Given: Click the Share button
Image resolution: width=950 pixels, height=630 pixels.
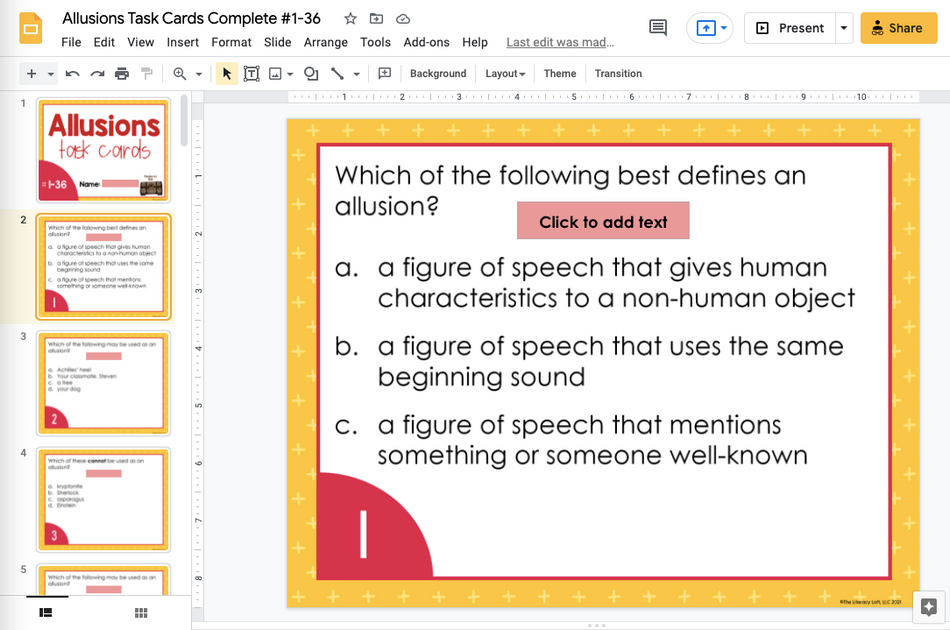Looking at the screenshot, I should click(x=897, y=28).
